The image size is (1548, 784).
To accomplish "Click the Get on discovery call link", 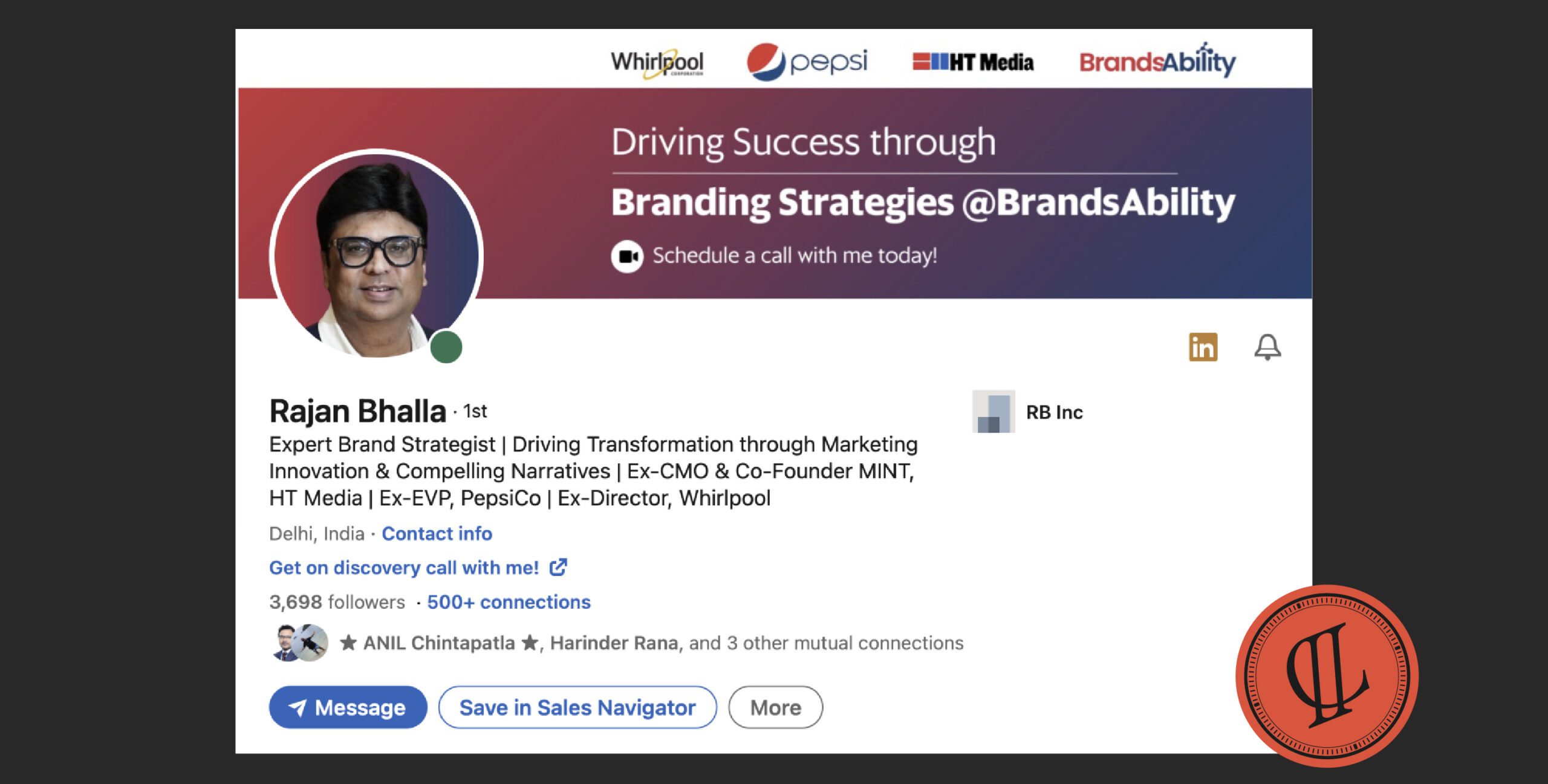I will 404,568.
